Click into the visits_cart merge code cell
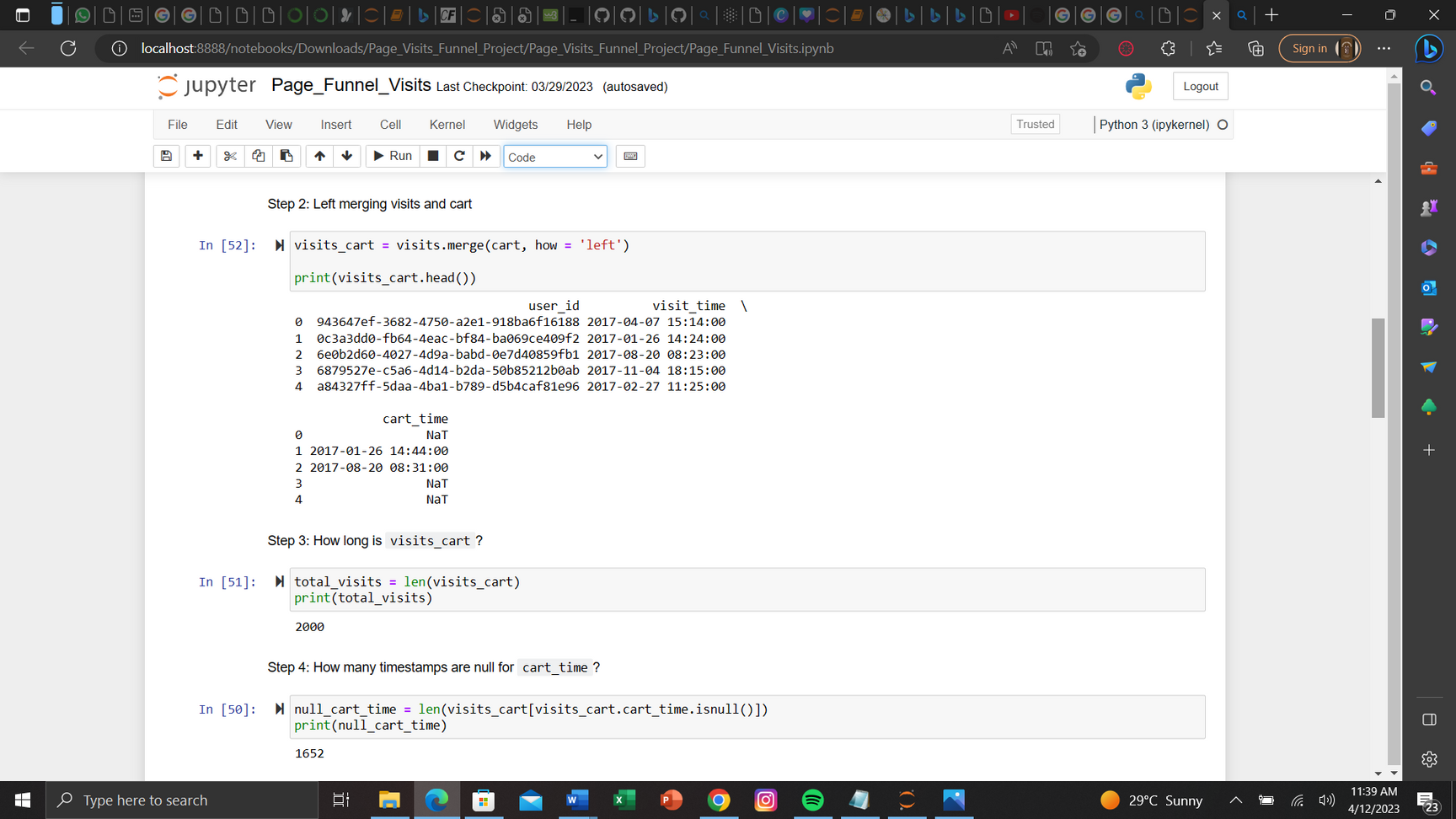The width and height of the screenshot is (1456, 819). pyautogui.click(x=747, y=261)
